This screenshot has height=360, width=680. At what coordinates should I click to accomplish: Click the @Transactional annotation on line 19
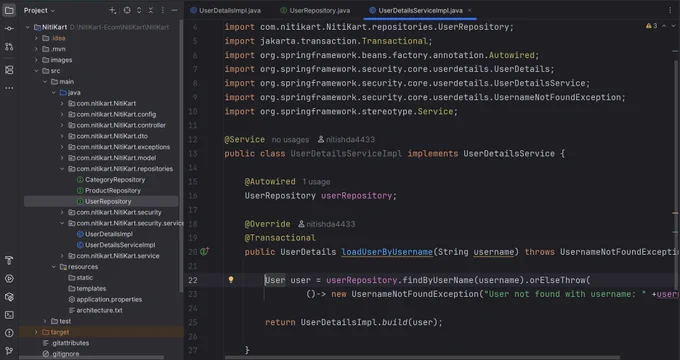coord(280,238)
